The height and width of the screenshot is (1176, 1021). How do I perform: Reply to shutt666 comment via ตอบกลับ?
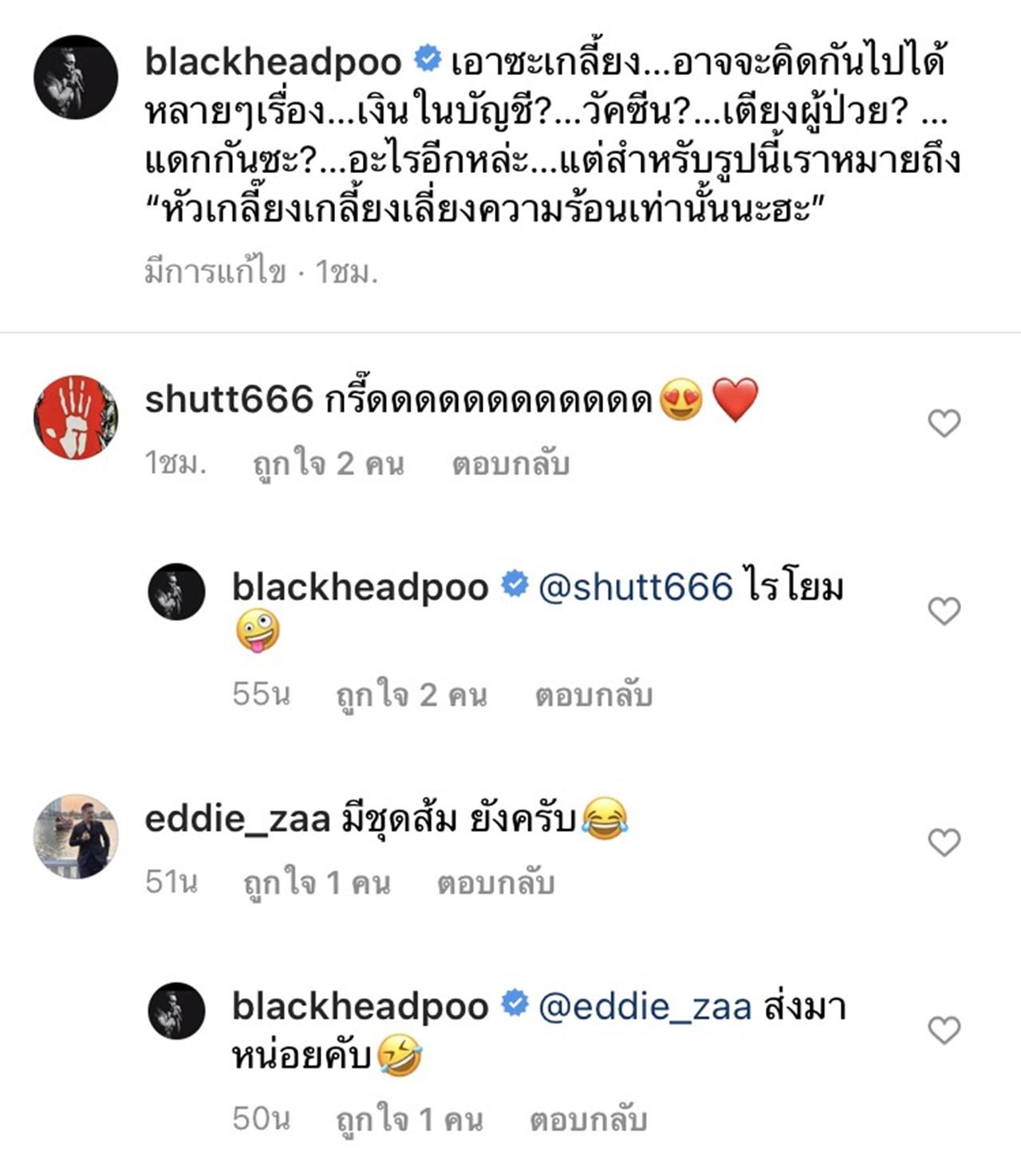tap(510, 463)
